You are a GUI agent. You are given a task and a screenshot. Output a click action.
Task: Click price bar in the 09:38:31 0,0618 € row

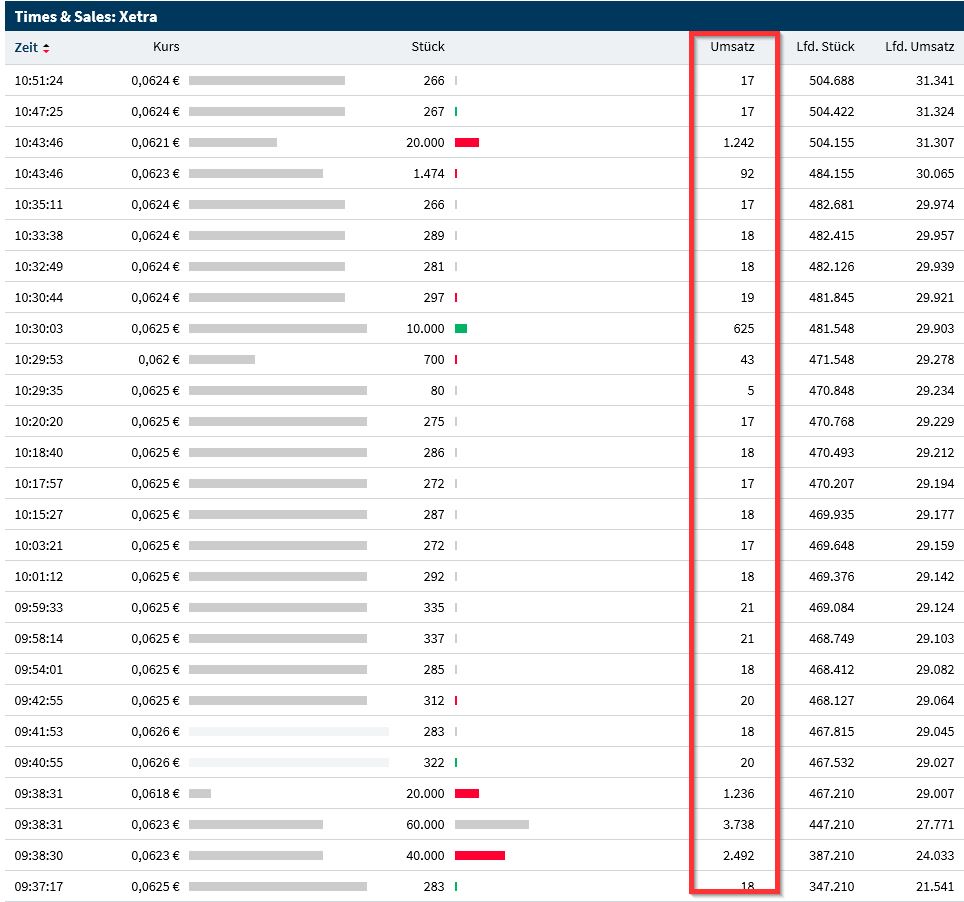point(200,794)
